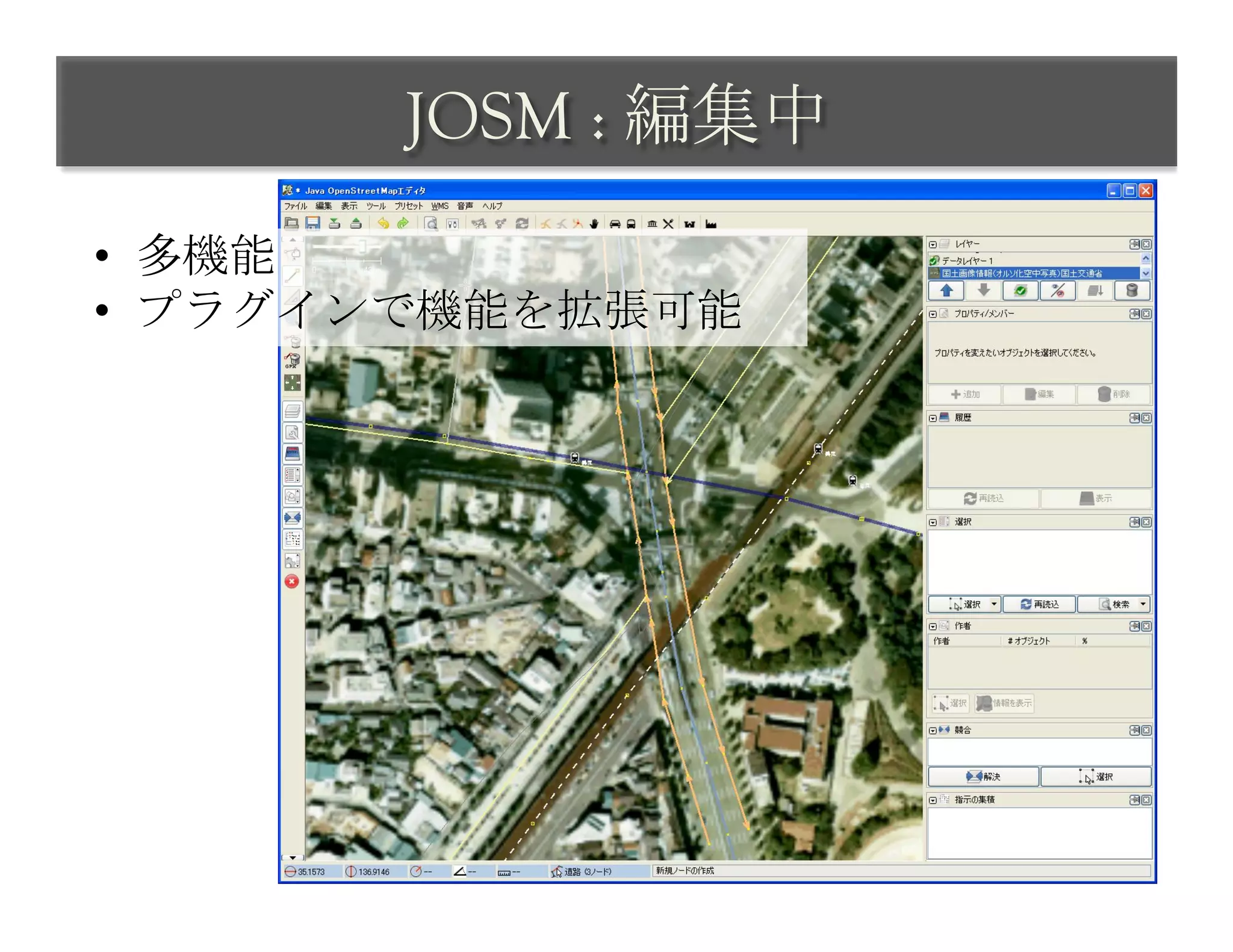Toggle layer visibility with eye percent button
Screen dimensions: 1233x952
(x=1058, y=291)
